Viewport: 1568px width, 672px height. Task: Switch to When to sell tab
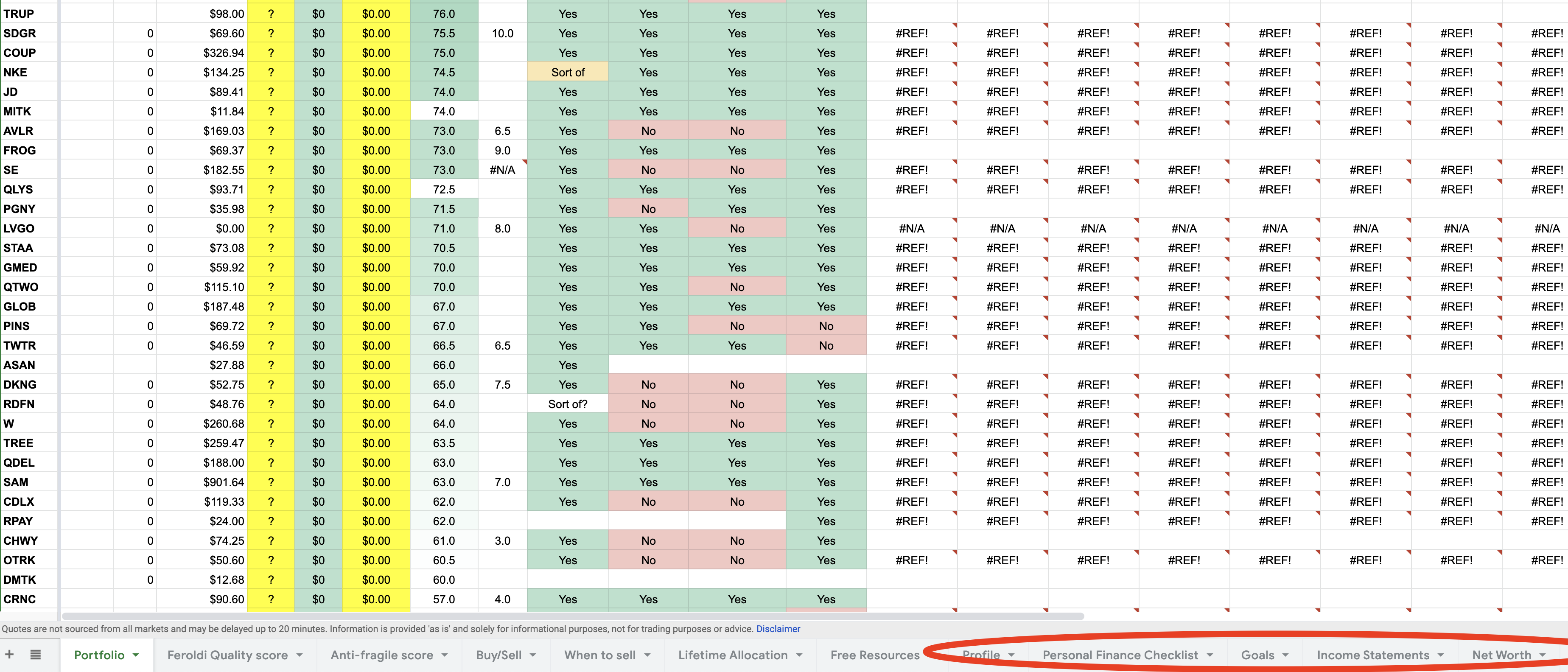pyautogui.click(x=599, y=655)
